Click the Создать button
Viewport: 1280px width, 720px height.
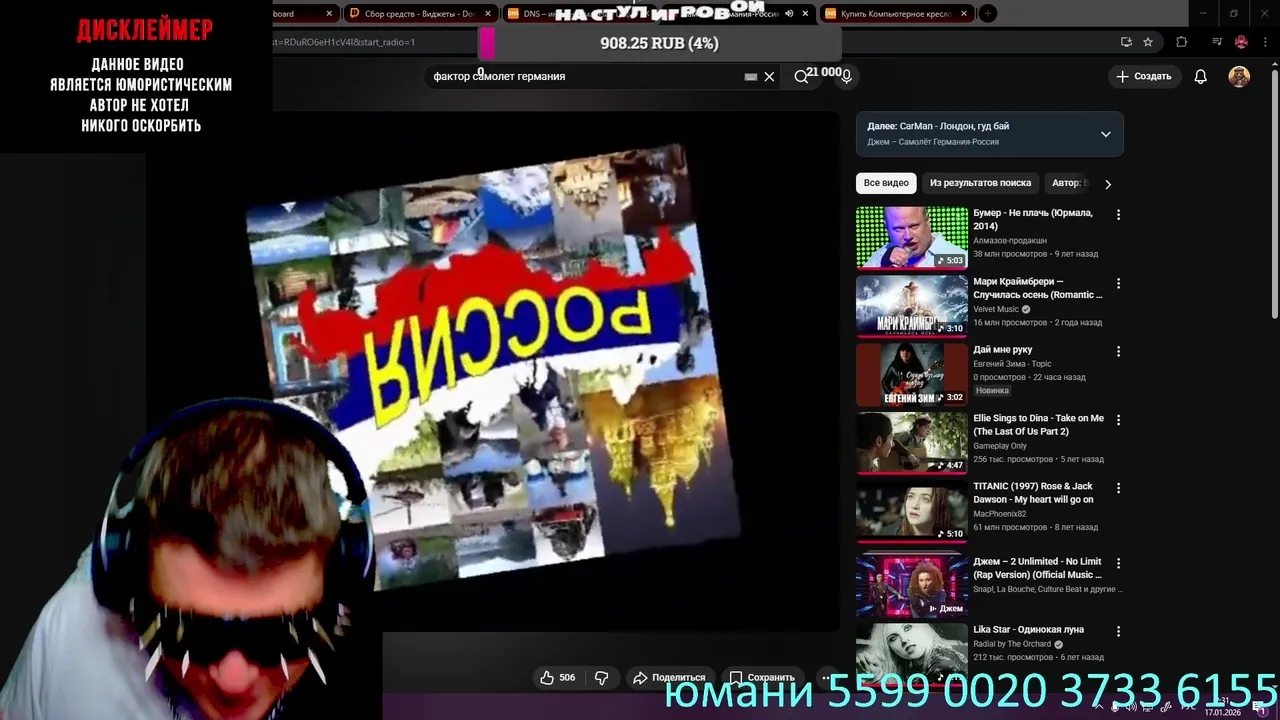point(1144,76)
